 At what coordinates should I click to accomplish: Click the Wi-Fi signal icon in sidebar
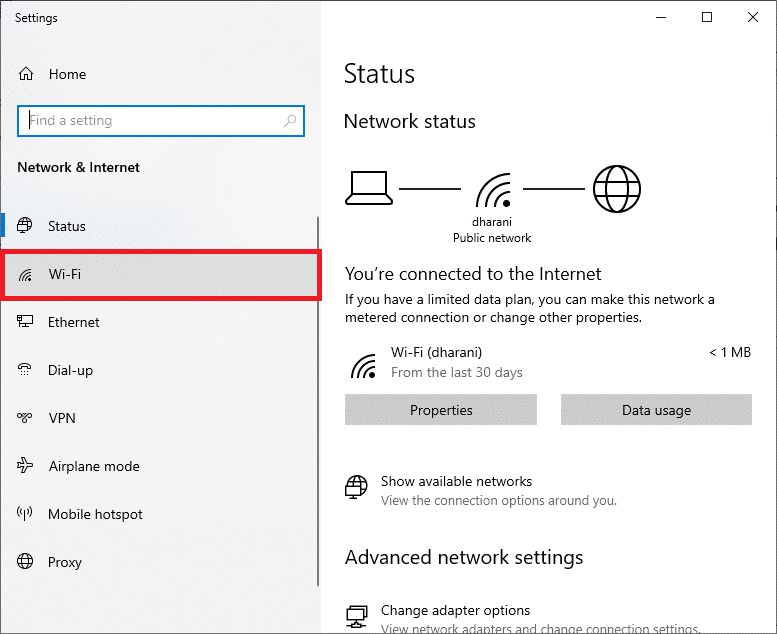point(25,274)
